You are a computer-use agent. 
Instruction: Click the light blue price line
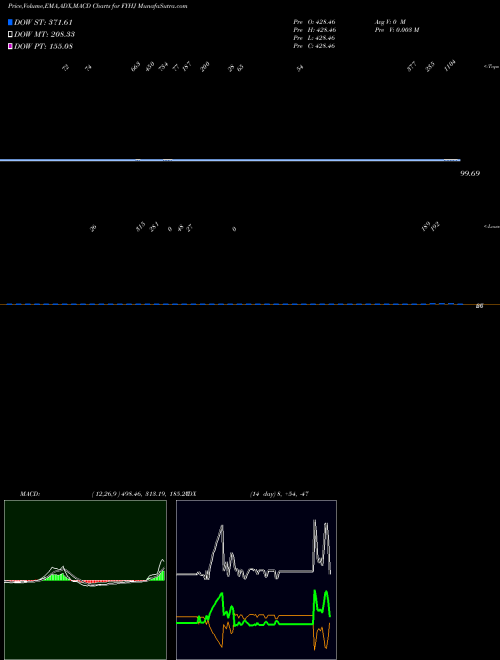[230, 160]
